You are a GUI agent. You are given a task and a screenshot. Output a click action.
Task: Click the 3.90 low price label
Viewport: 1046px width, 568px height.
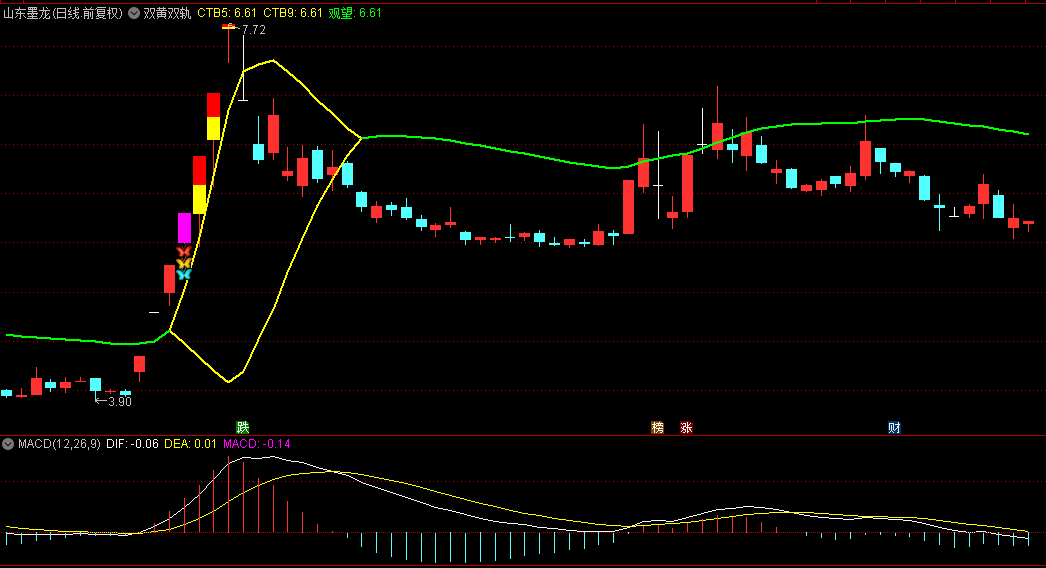(119, 401)
